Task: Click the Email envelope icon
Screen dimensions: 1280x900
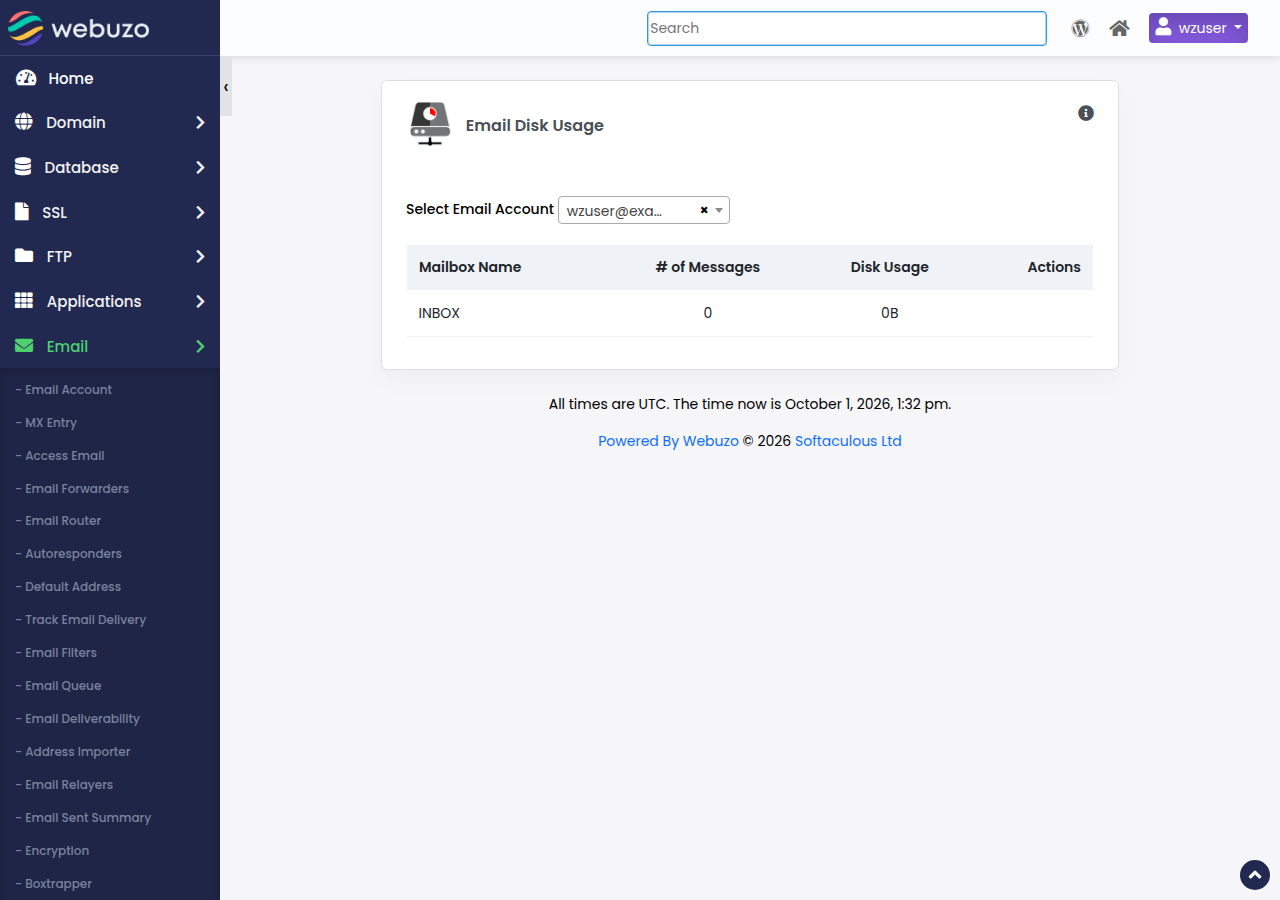Action: pos(24,346)
